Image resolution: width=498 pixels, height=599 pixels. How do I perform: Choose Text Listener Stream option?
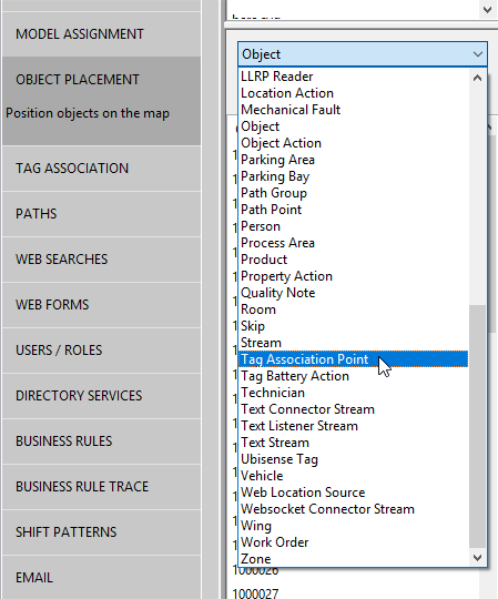click(353, 426)
